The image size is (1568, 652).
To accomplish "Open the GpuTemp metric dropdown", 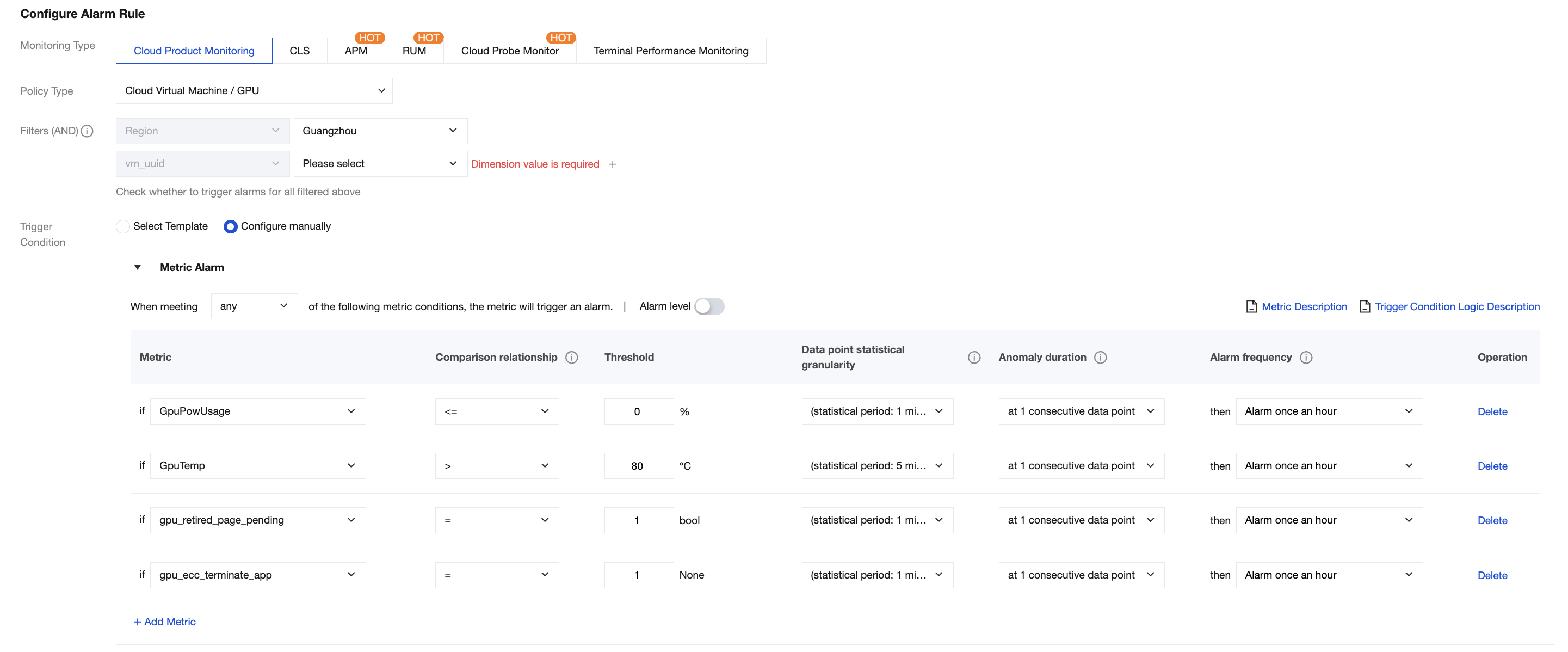I will pyautogui.click(x=257, y=466).
